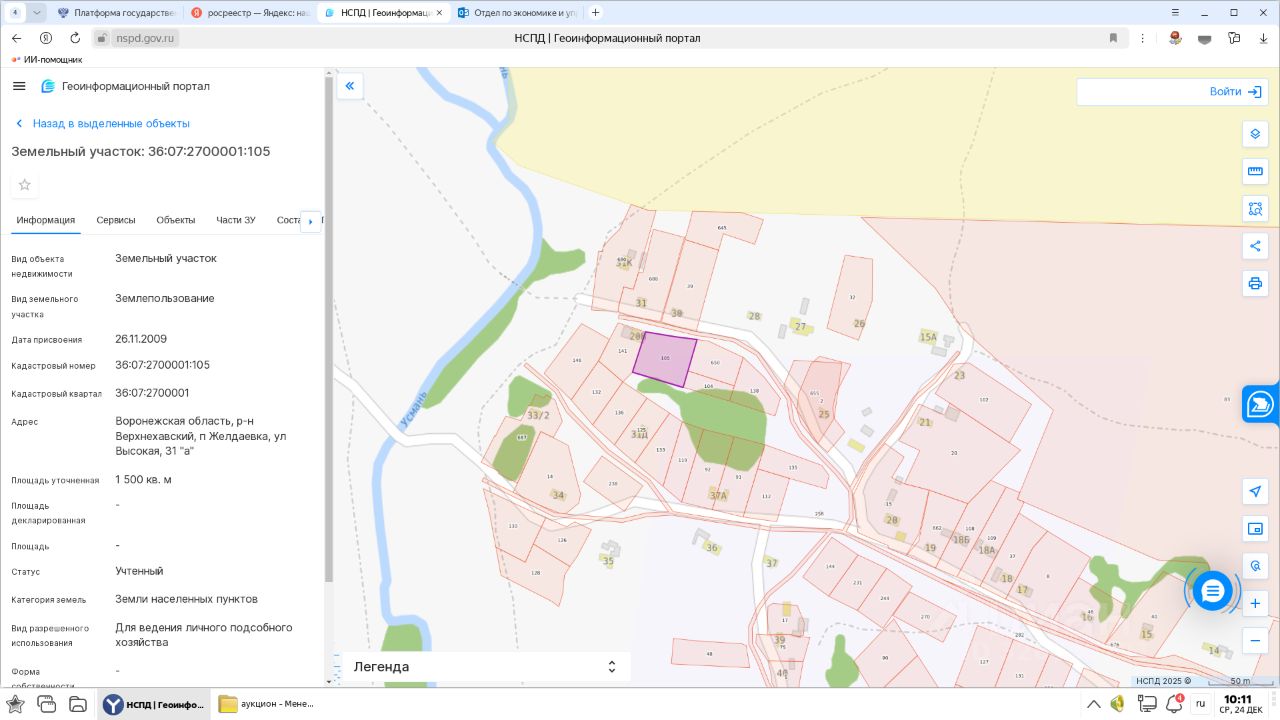Open the hamburger main menu
The height and width of the screenshot is (720, 1280).
tap(19, 86)
